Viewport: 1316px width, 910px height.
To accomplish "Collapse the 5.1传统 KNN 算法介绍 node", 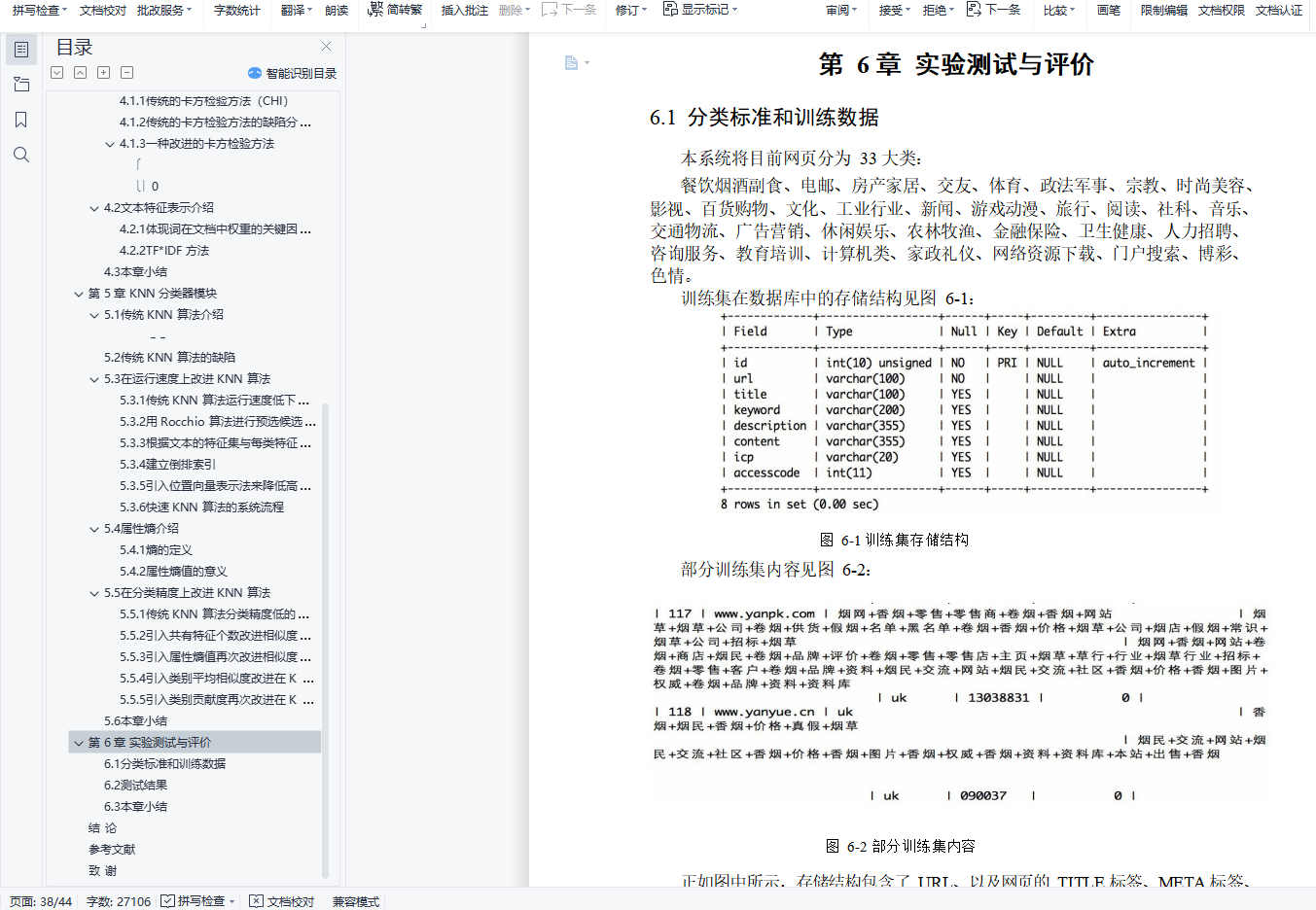I will (x=94, y=315).
